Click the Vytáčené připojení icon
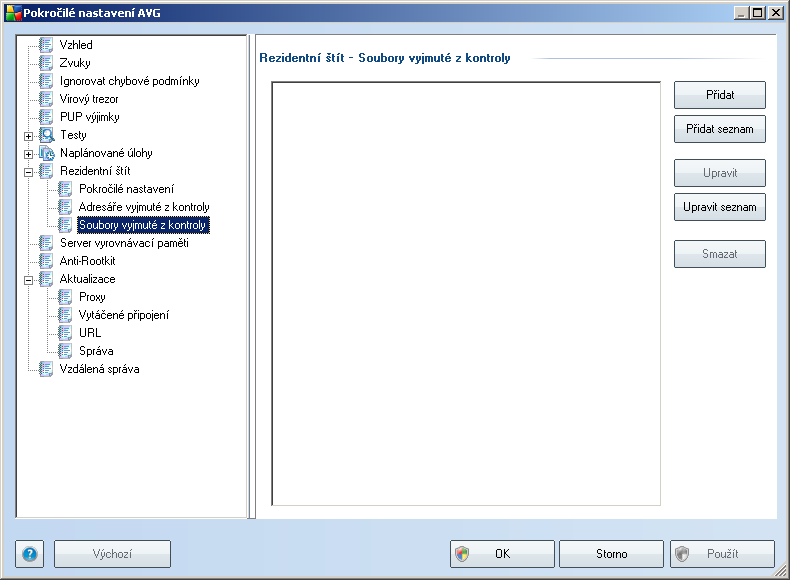 (65, 315)
